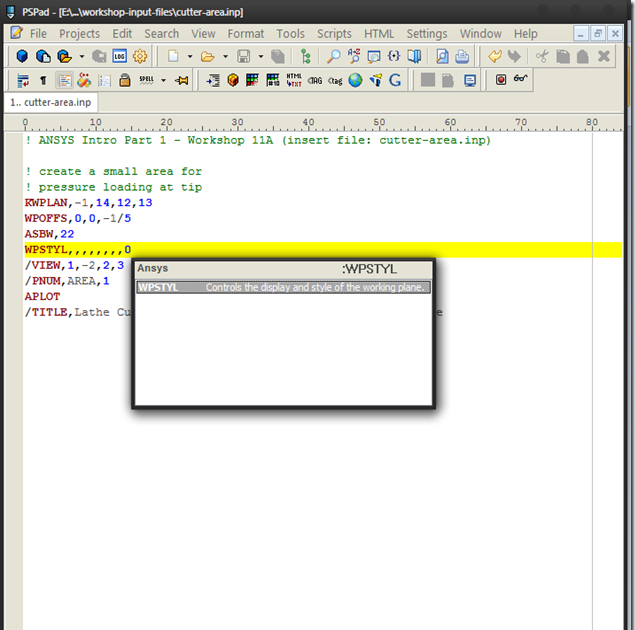Open the Projects menu
Image resolution: width=635 pixels, height=630 pixels.
(x=79, y=33)
